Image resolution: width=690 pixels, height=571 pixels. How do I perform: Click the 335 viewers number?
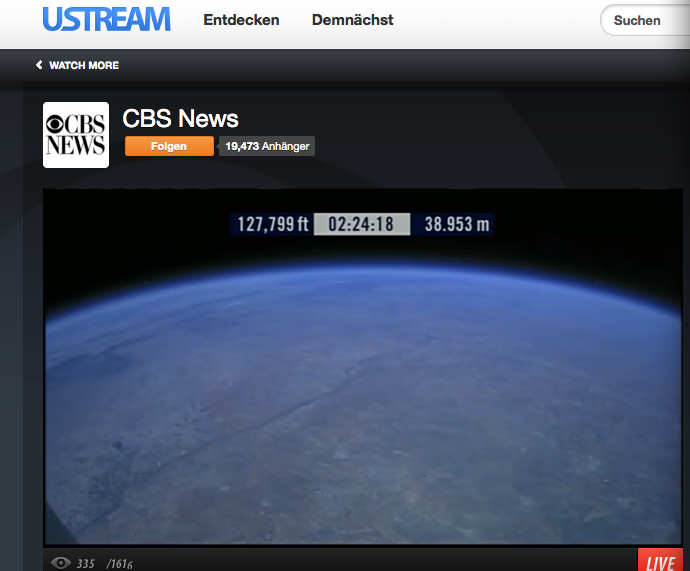(85, 564)
